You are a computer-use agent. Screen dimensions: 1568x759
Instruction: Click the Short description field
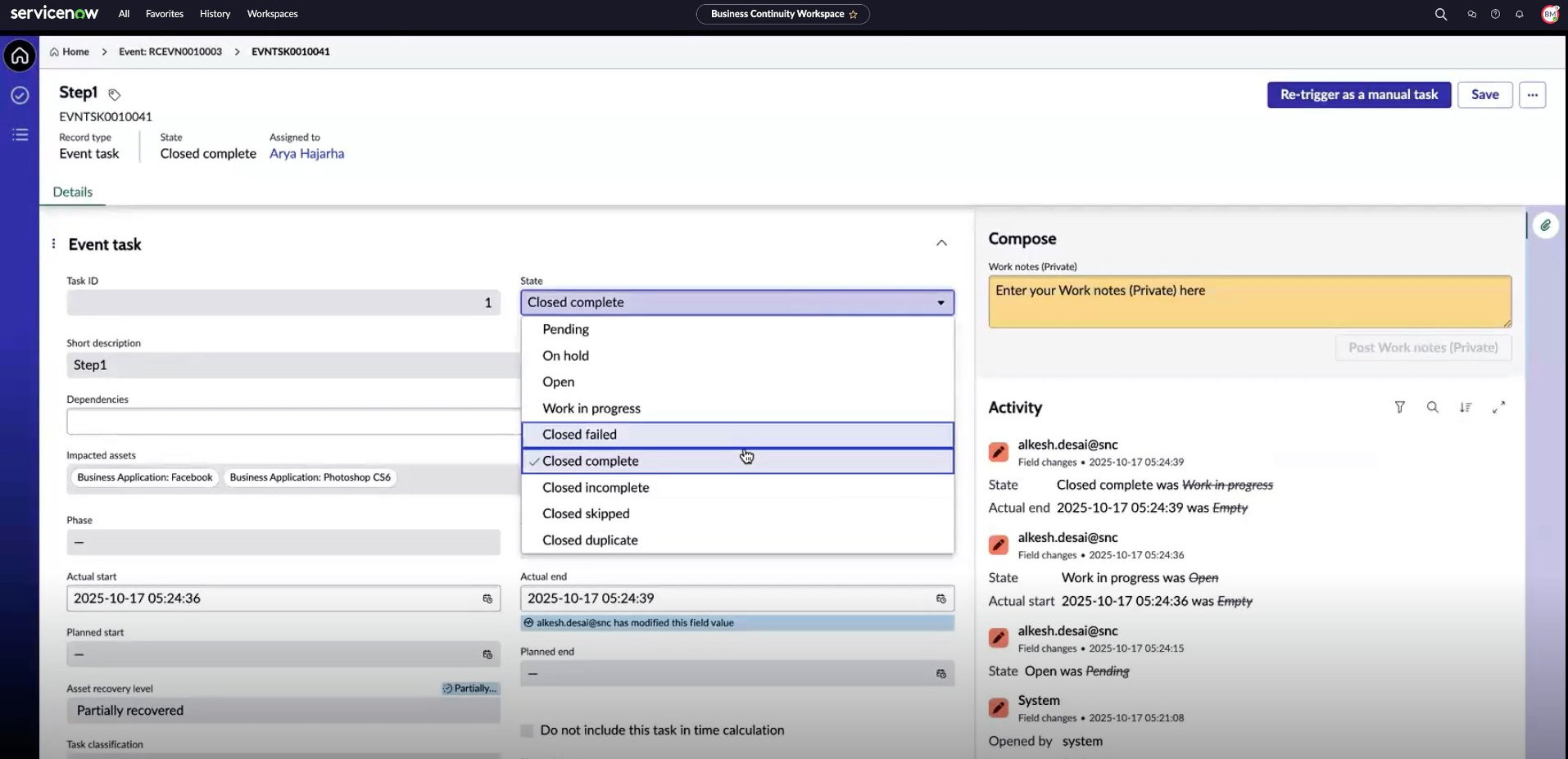click(x=292, y=365)
